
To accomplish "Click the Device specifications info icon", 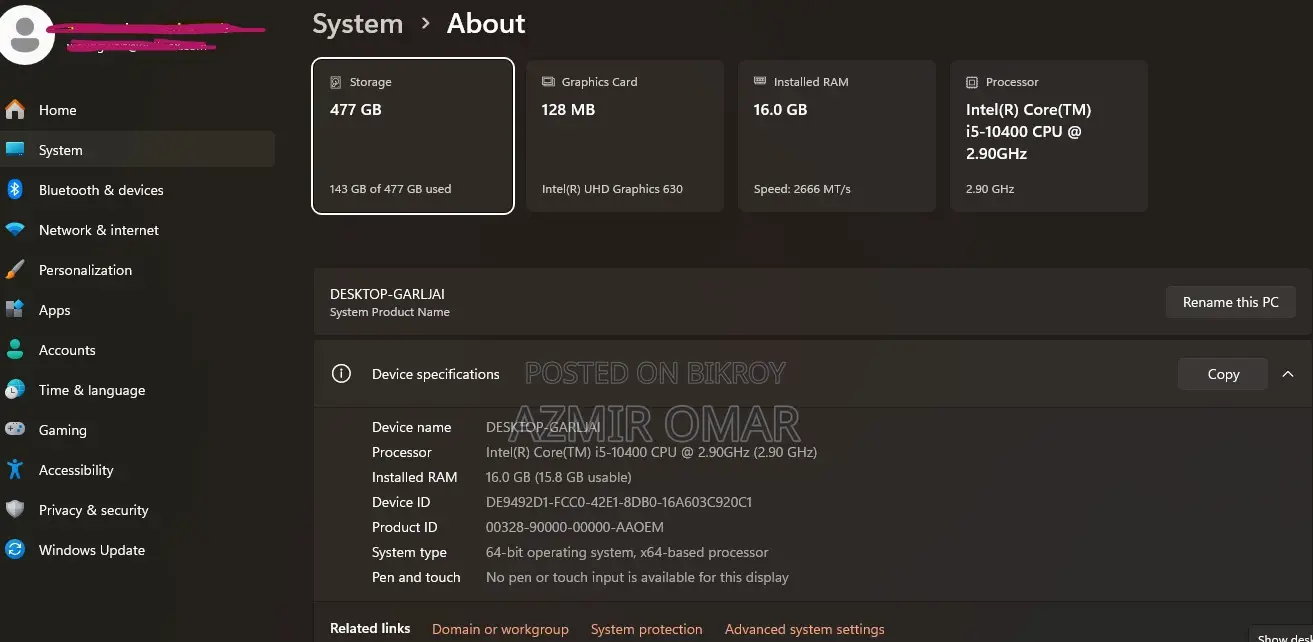I will [x=341, y=374].
